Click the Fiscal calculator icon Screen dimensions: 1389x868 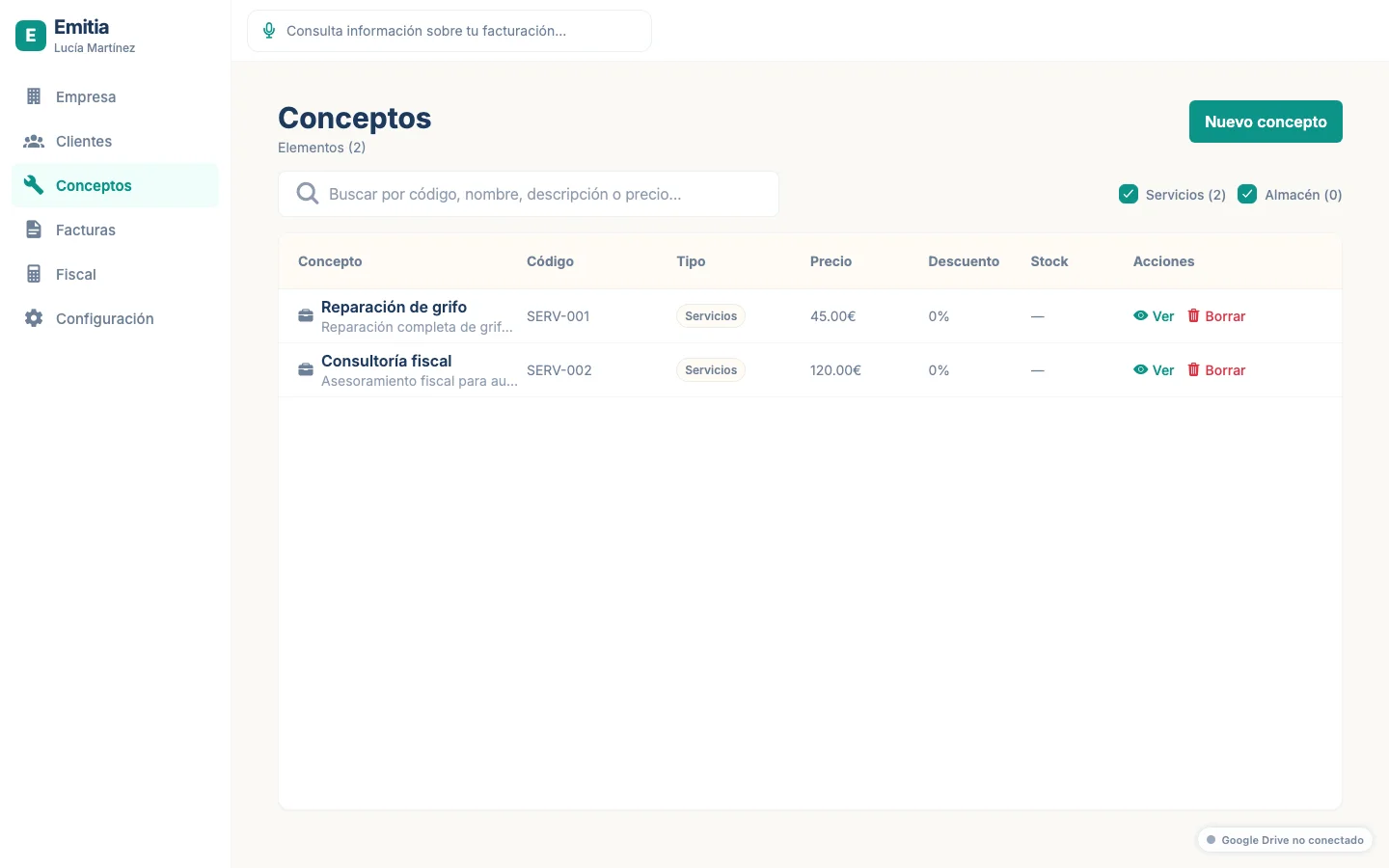tap(34, 274)
